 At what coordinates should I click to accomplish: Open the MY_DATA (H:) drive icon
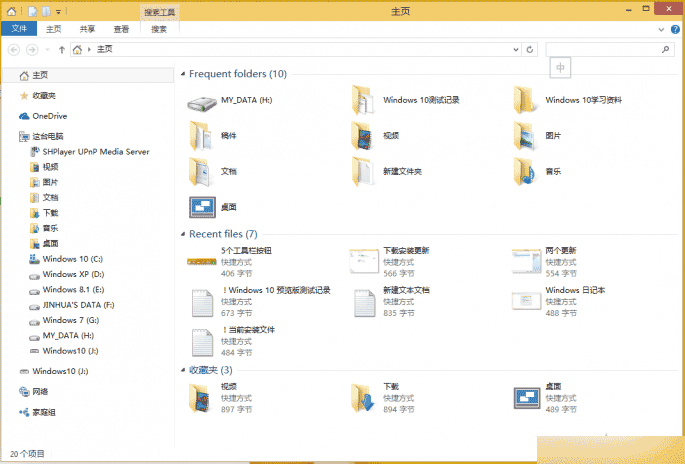tap(201, 100)
